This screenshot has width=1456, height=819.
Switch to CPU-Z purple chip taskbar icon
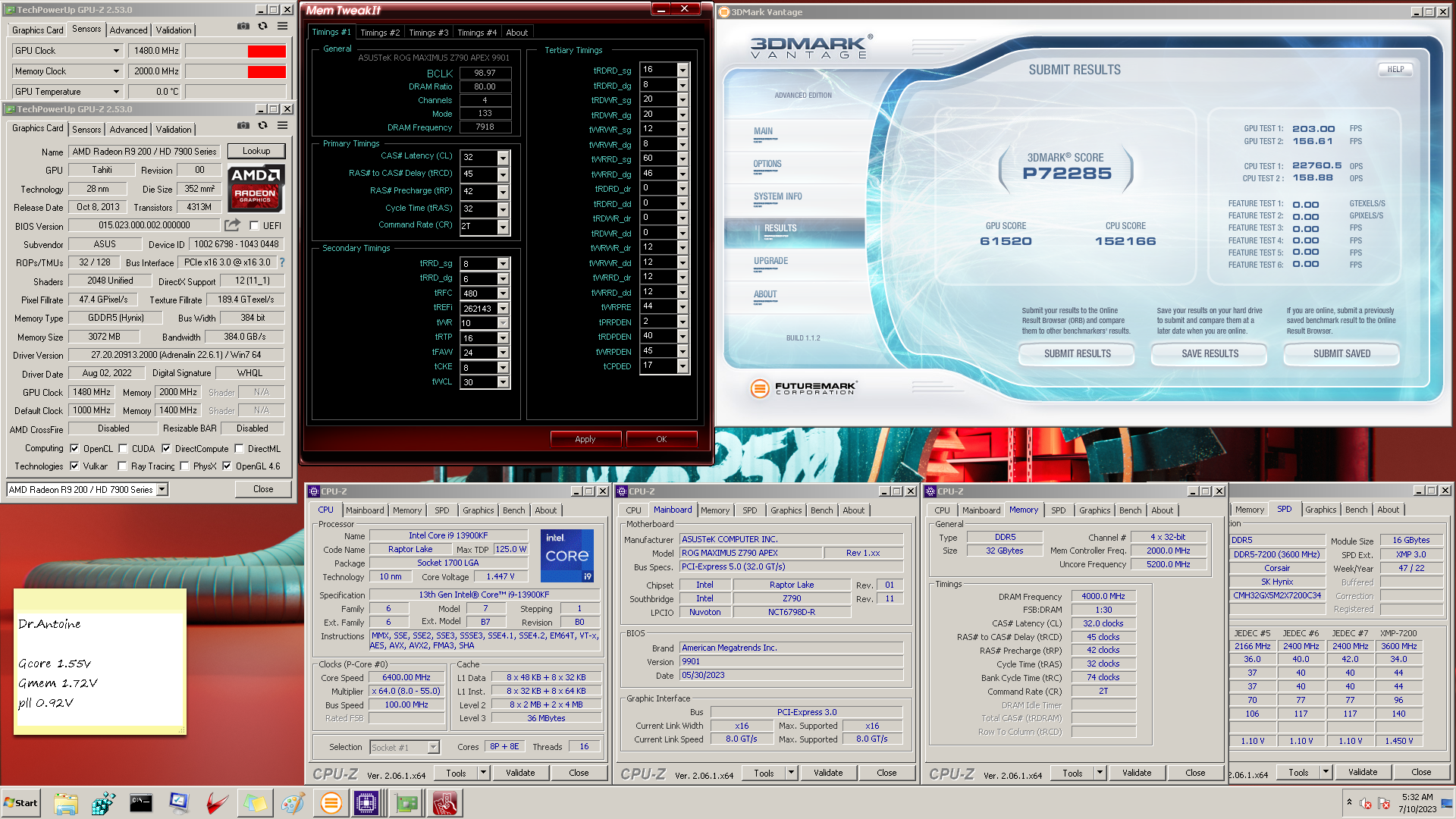[367, 803]
